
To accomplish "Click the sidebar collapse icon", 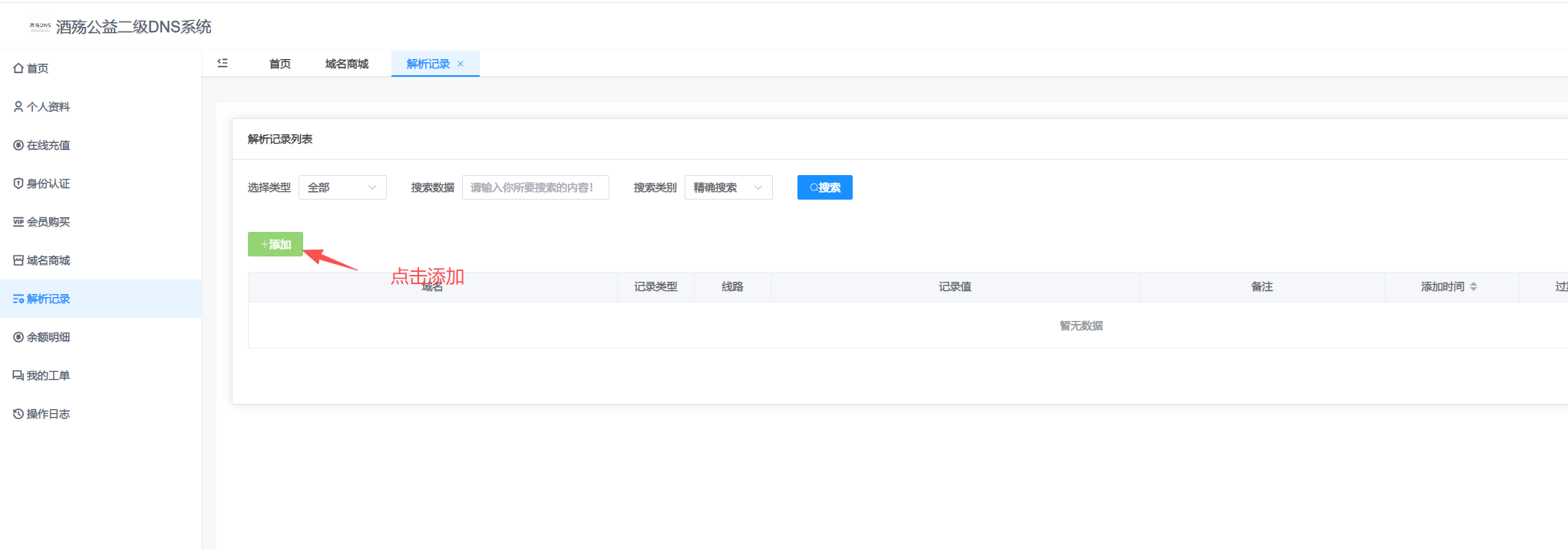I will point(223,63).
